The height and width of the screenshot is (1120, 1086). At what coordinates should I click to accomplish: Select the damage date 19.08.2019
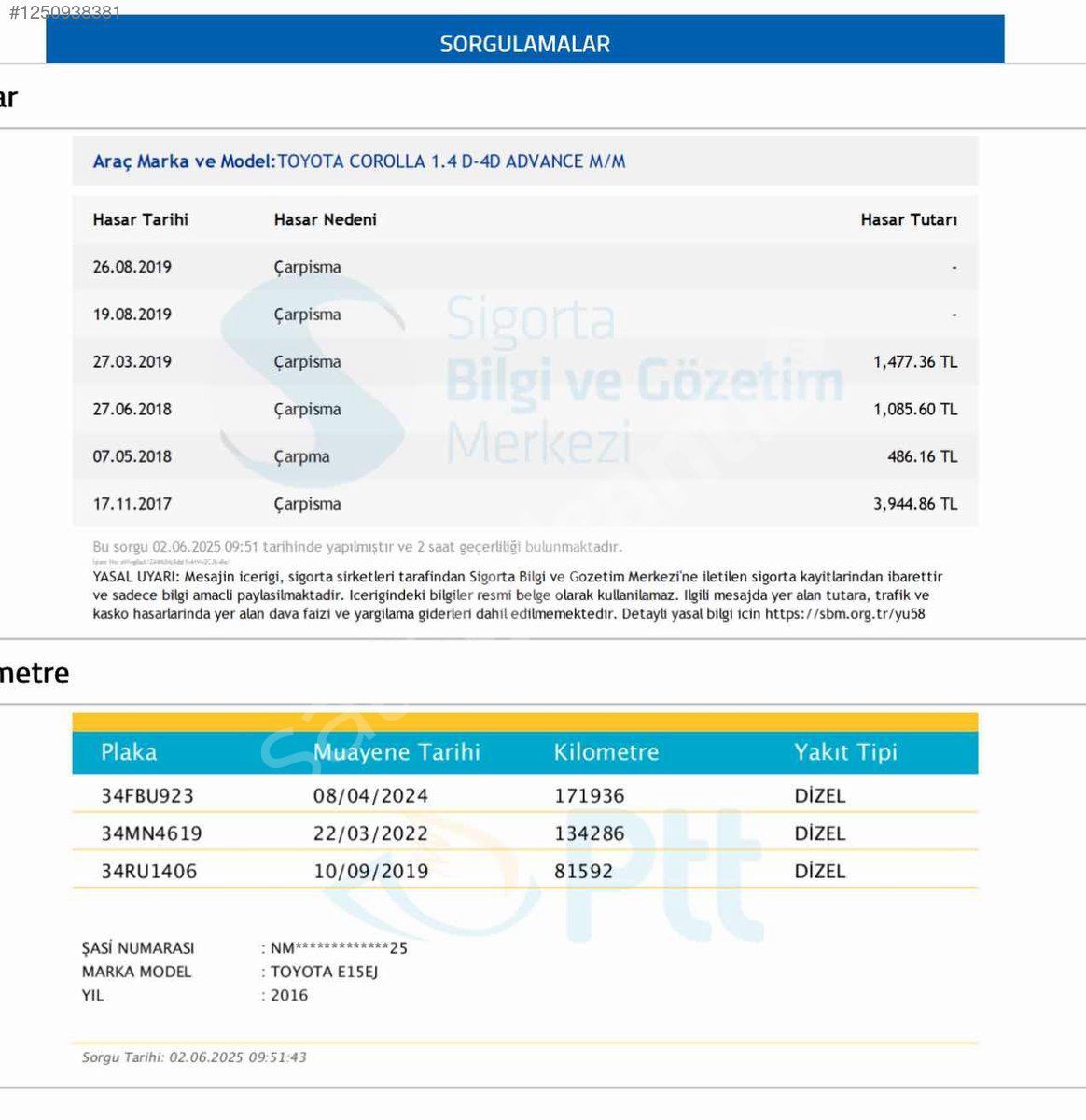click(132, 315)
